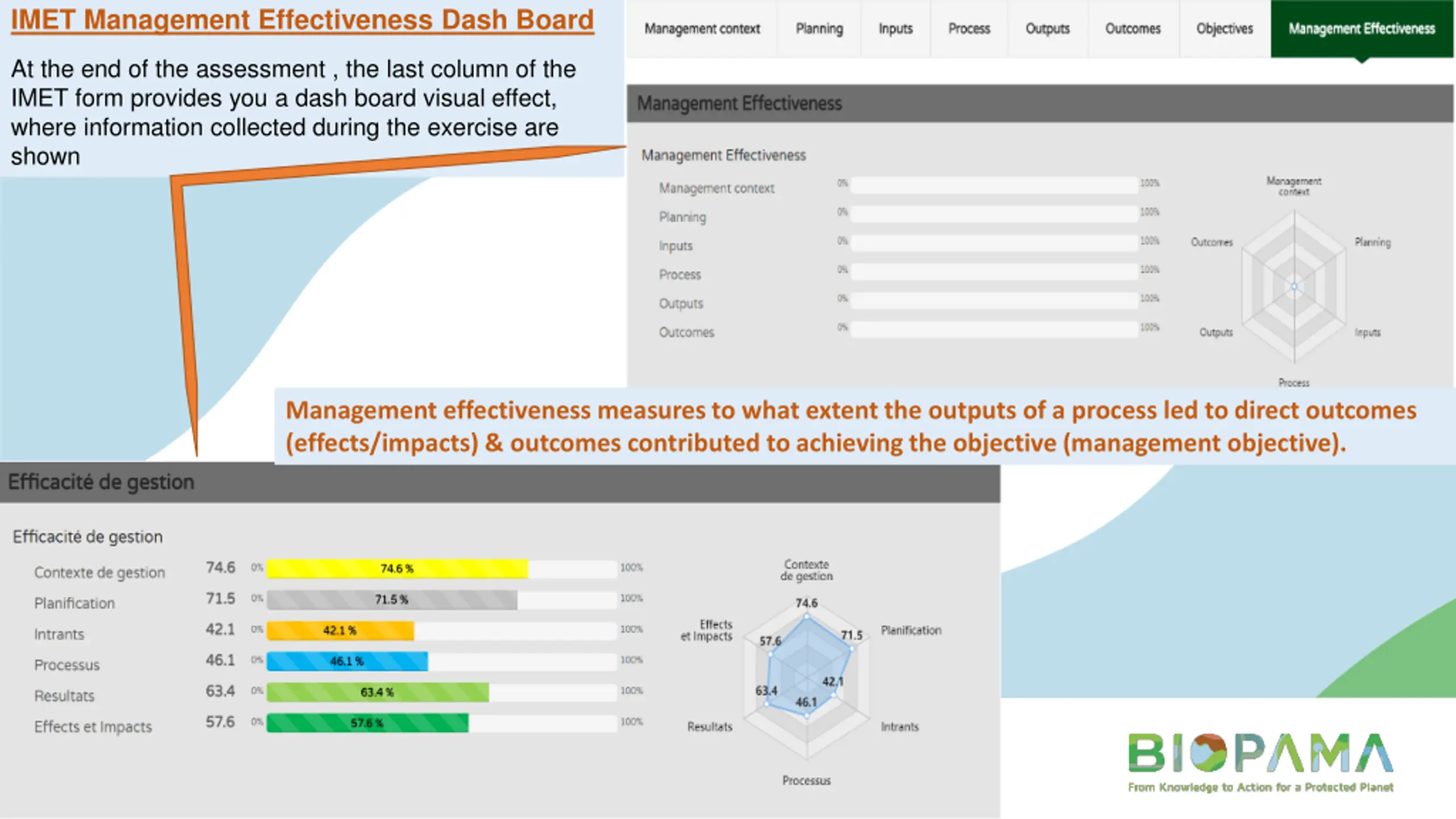Click the empty Process progress bar

(x=994, y=271)
